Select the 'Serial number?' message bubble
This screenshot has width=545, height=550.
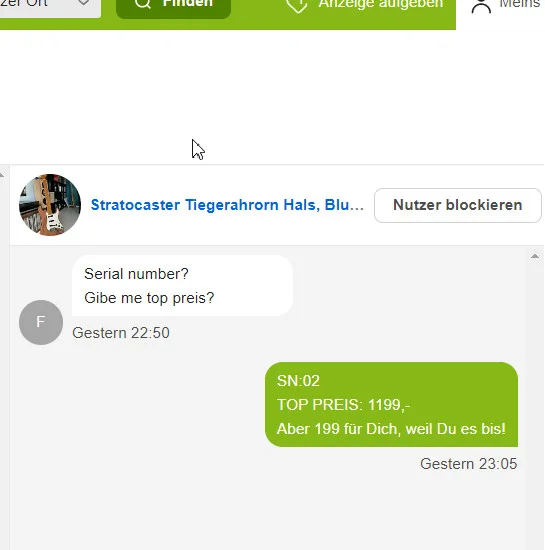click(x=182, y=286)
